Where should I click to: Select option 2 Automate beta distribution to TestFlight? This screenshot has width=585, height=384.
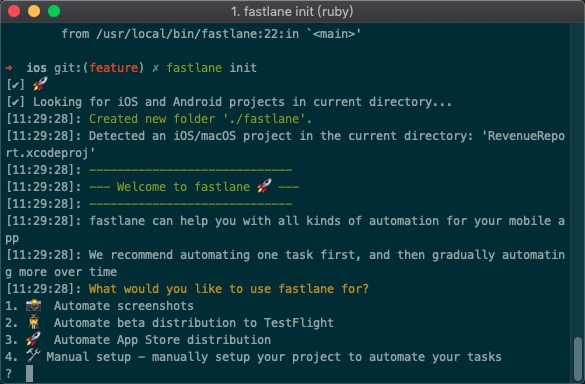(x=169, y=322)
